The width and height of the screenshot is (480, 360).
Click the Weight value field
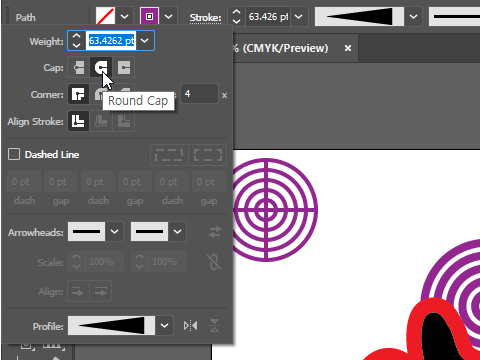[111, 41]
